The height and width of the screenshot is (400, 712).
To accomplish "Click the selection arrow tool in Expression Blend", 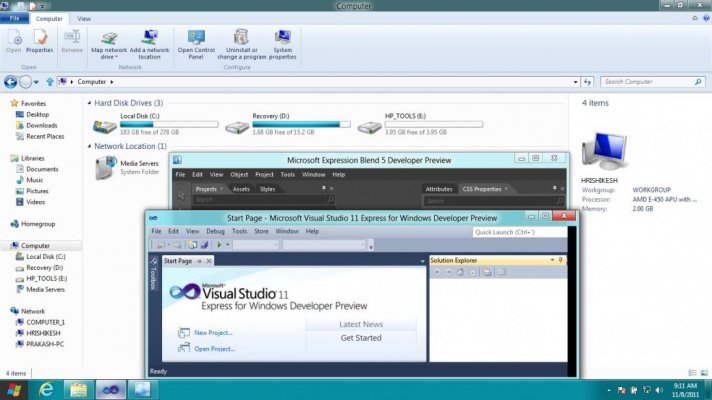I will pos(182,195).
